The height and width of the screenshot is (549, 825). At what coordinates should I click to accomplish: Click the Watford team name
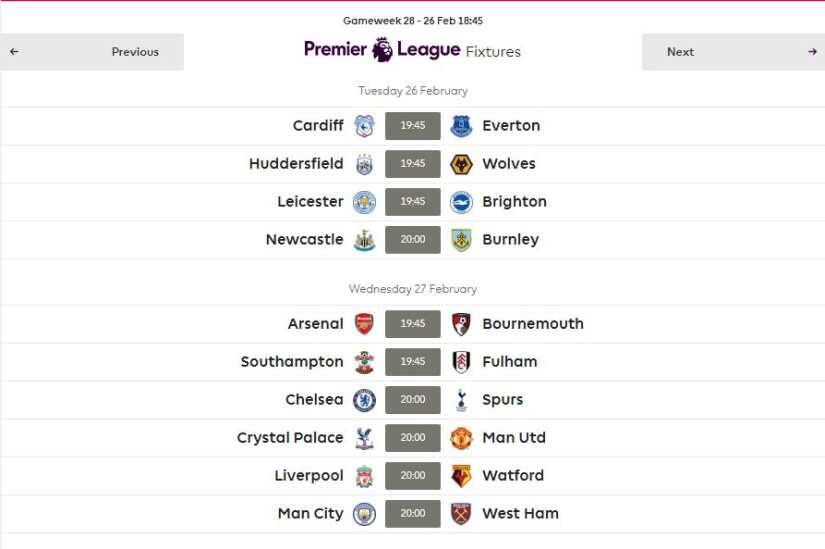(513, 476)
